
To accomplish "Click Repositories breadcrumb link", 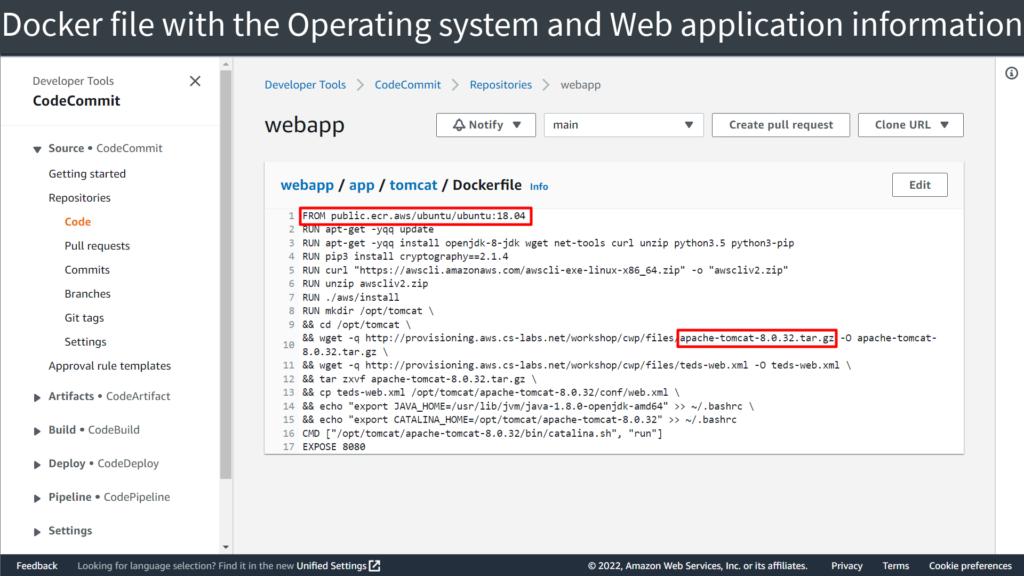I will tap(500, 85).
